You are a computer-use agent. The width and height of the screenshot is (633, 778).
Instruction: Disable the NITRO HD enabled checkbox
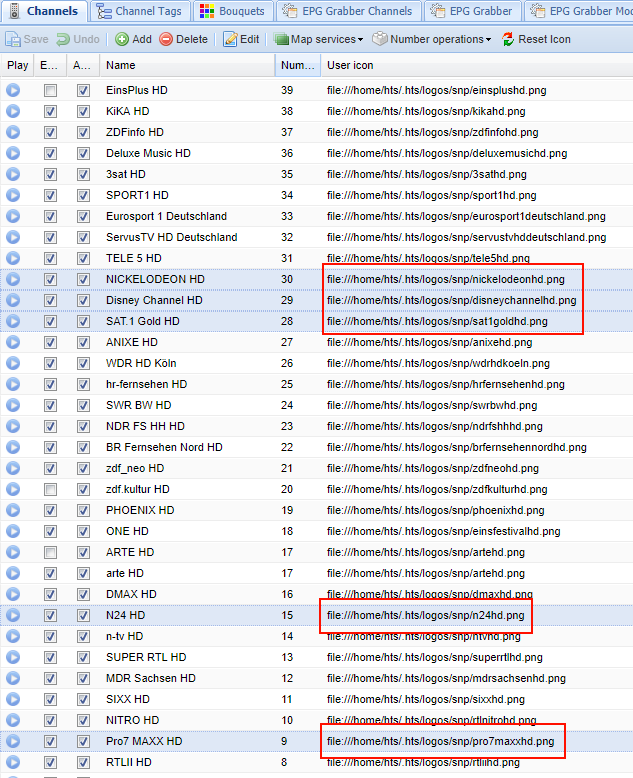pyautogui.click(x=50, y=720)
